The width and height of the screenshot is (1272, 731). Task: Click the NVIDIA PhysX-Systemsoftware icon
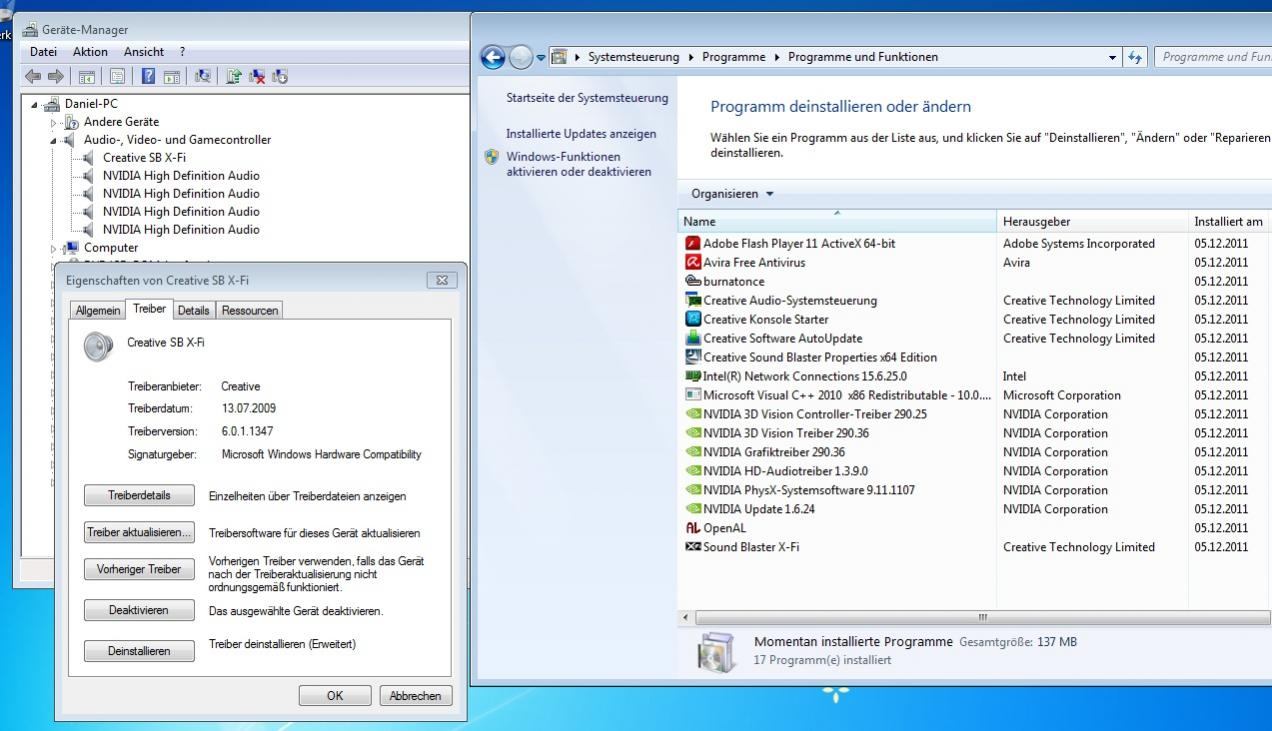pyautogui.click(x=692, y=490)
